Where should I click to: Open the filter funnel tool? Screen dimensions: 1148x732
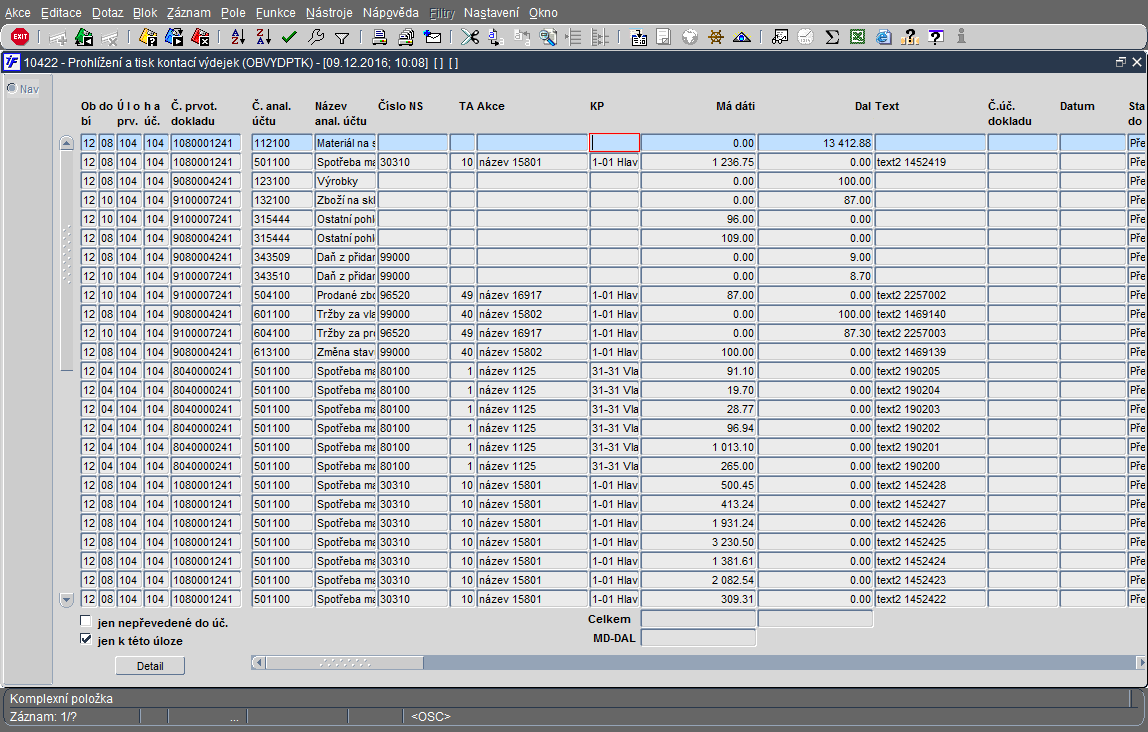pos(342,38)
